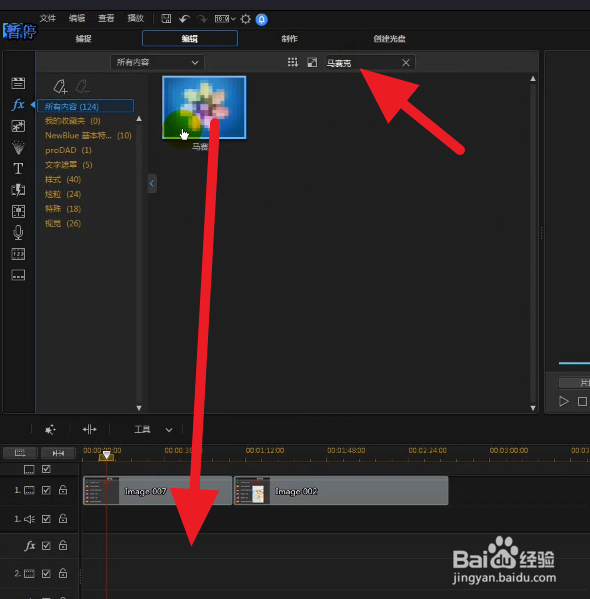Select the 样式 (40) tag
590x599 pixels.
click(63, 180)
